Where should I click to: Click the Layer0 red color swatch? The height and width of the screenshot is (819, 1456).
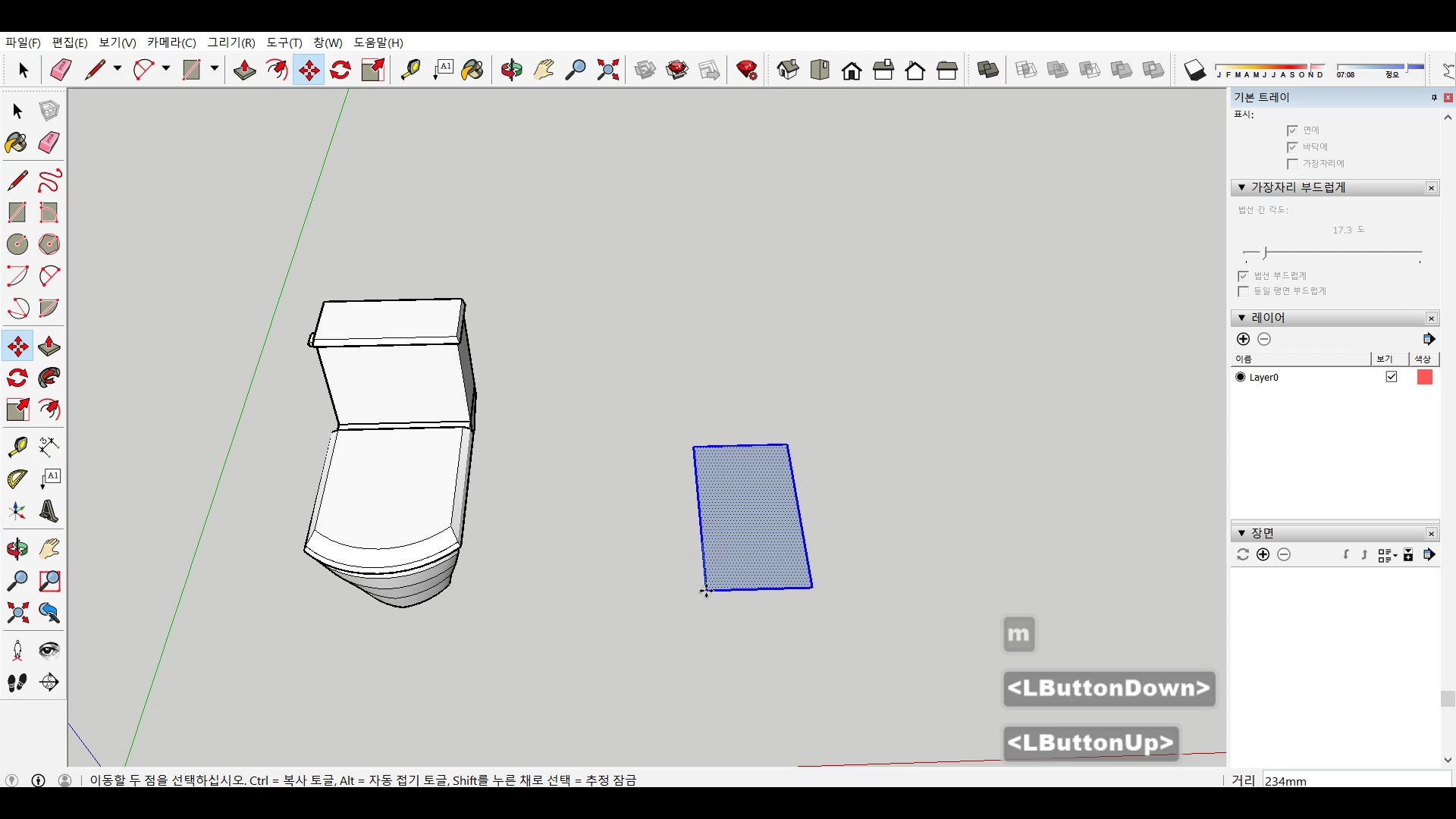coord(1424,377)
